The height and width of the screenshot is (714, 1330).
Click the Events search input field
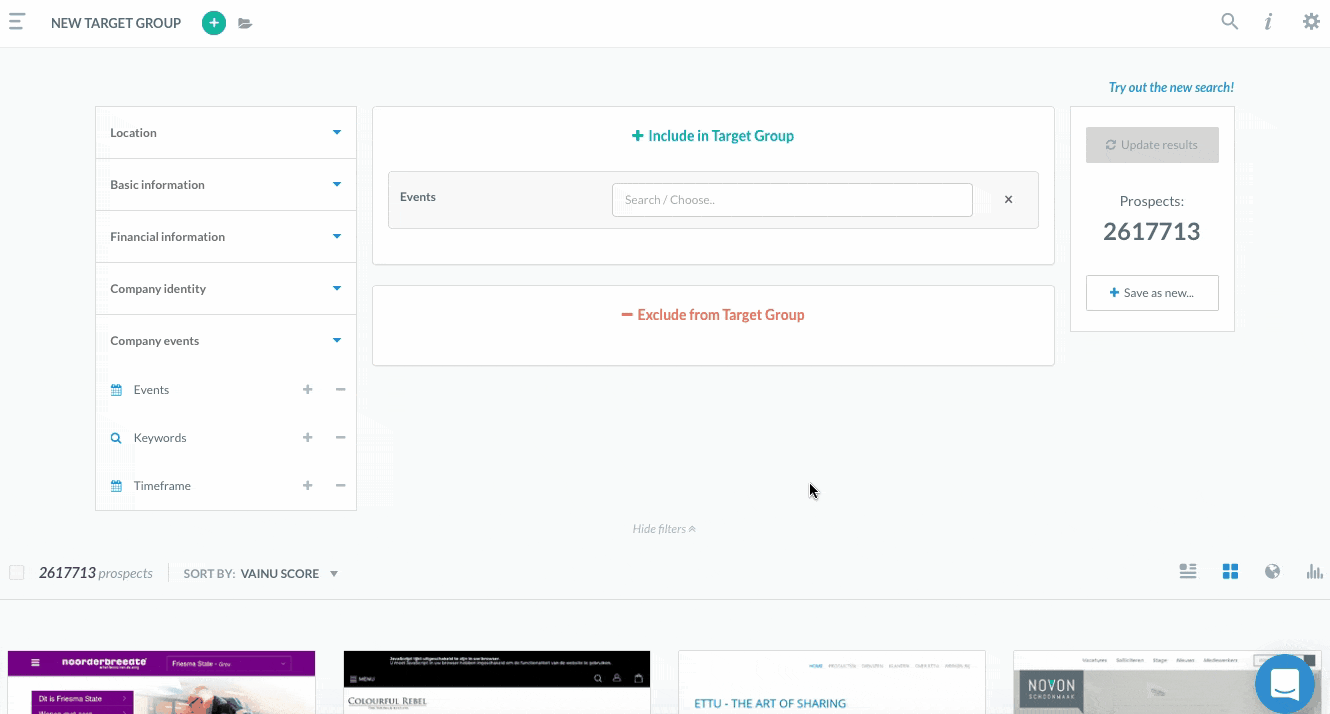(791, 200)
